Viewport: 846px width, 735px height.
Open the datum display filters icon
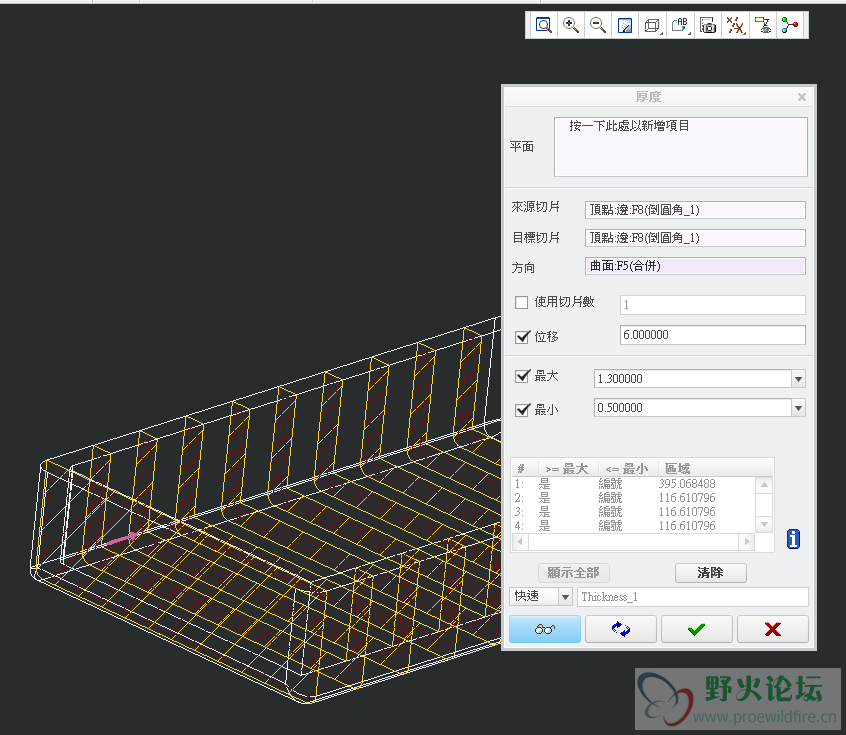tap(735, 25)
